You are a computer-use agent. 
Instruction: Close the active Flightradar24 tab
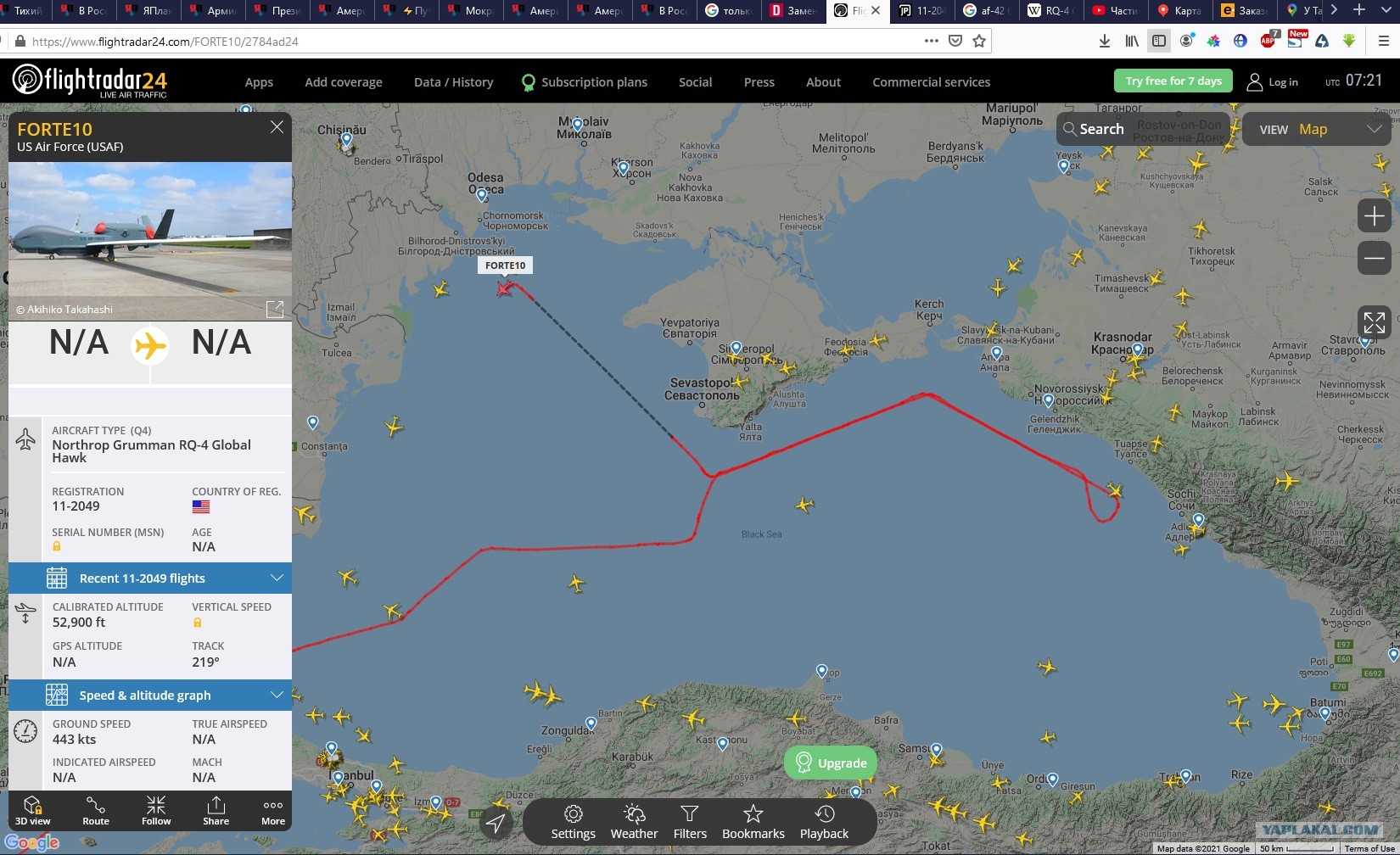pyautogui.click(x=876, y=10)
